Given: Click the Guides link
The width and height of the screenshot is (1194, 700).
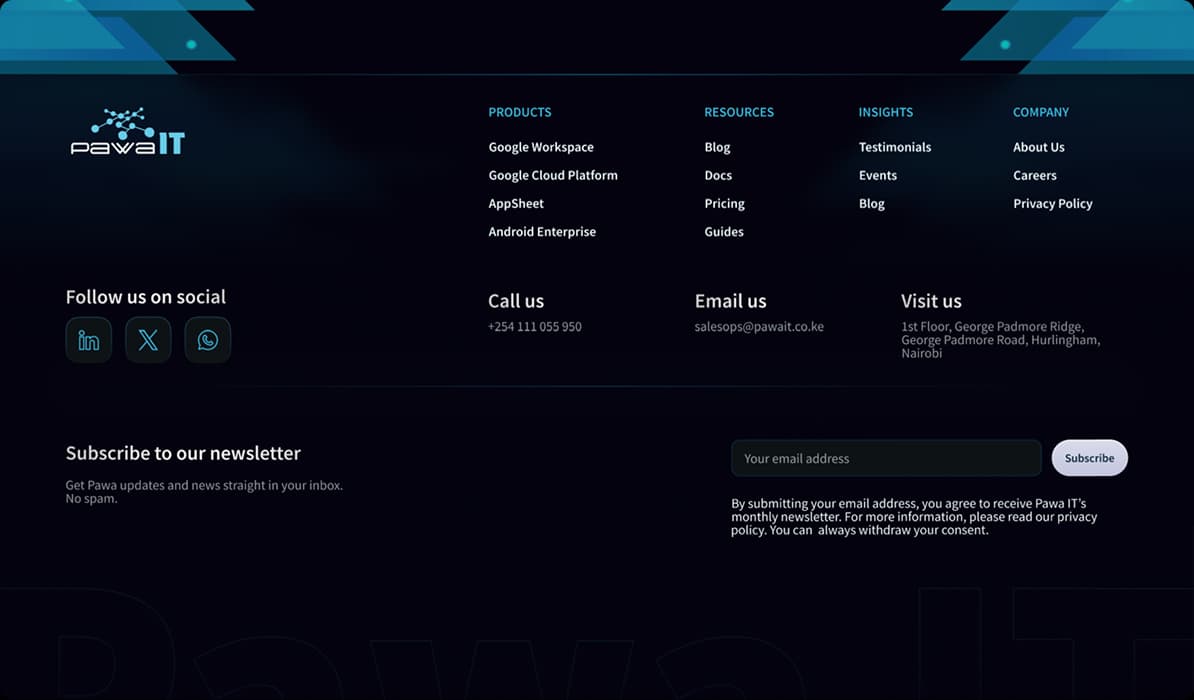Looking at the screenshot, I should tap(723, 231).
